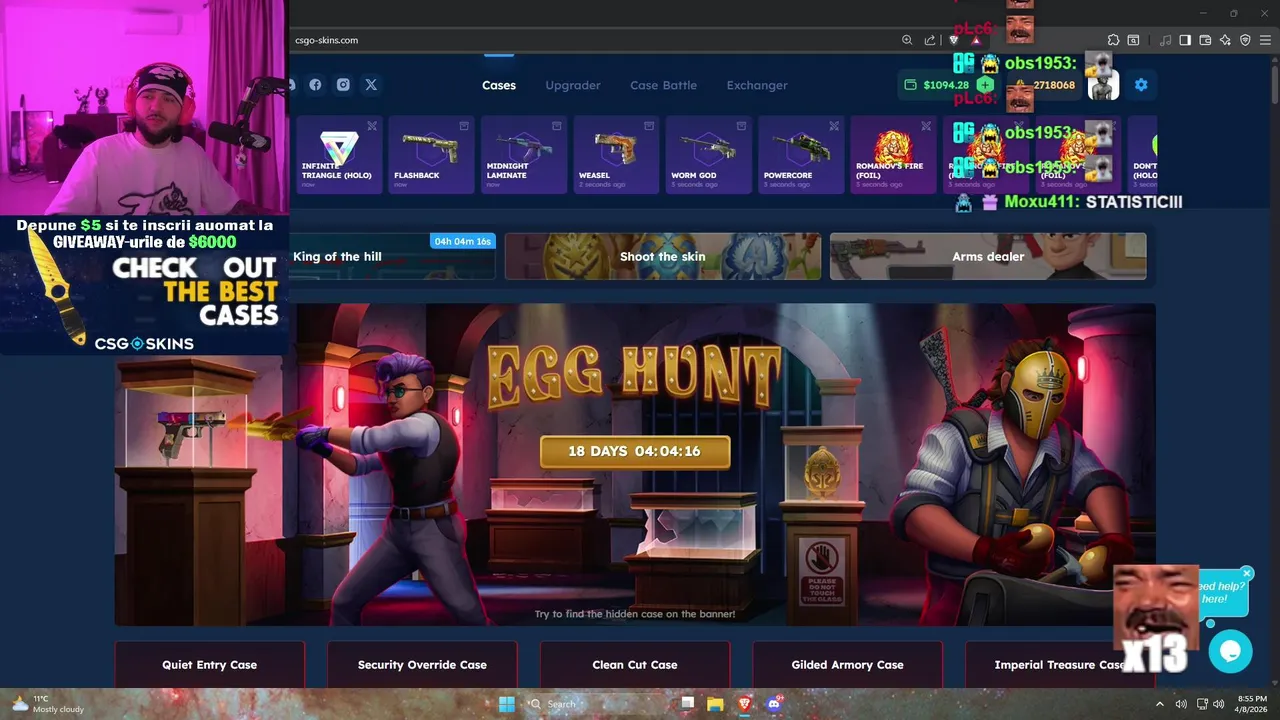Open the Midnight Laminate live drop card
Viewport: 1280px width, 720px height.
(x=523, y=154)
